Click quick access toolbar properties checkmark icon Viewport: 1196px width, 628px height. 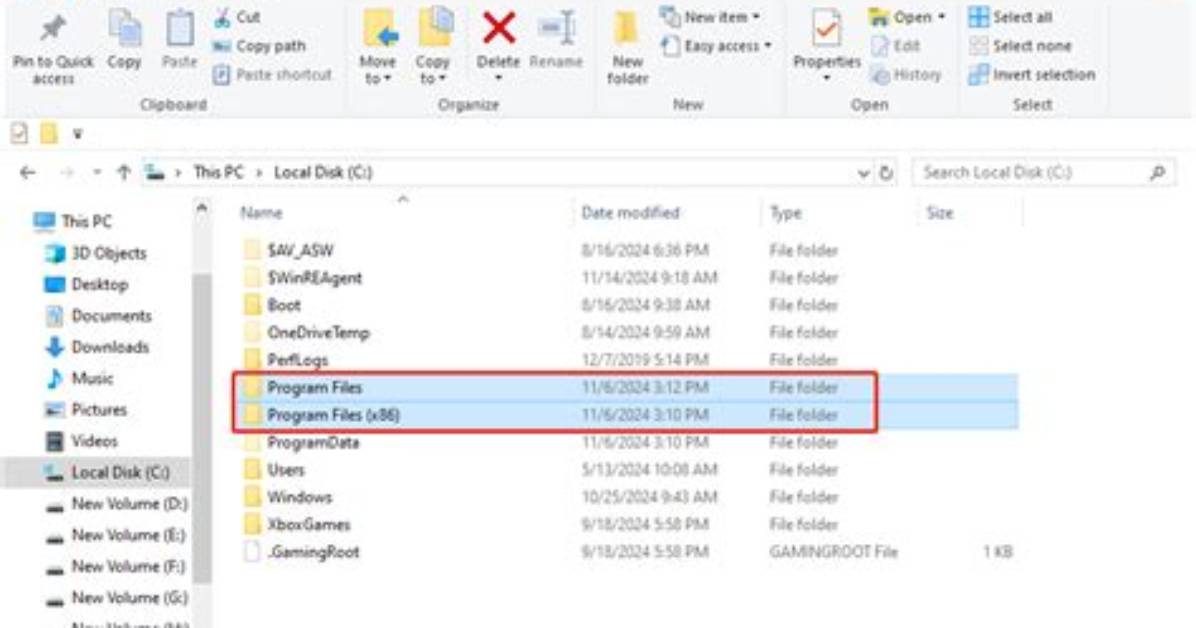click(x=19, y=134)
